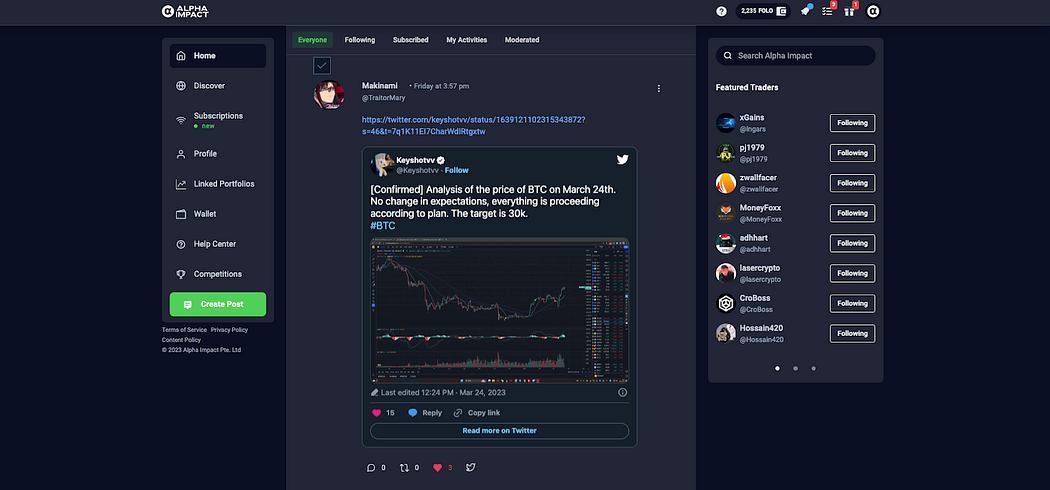Open the gift rewards icon in header

(x=849, y=11)
